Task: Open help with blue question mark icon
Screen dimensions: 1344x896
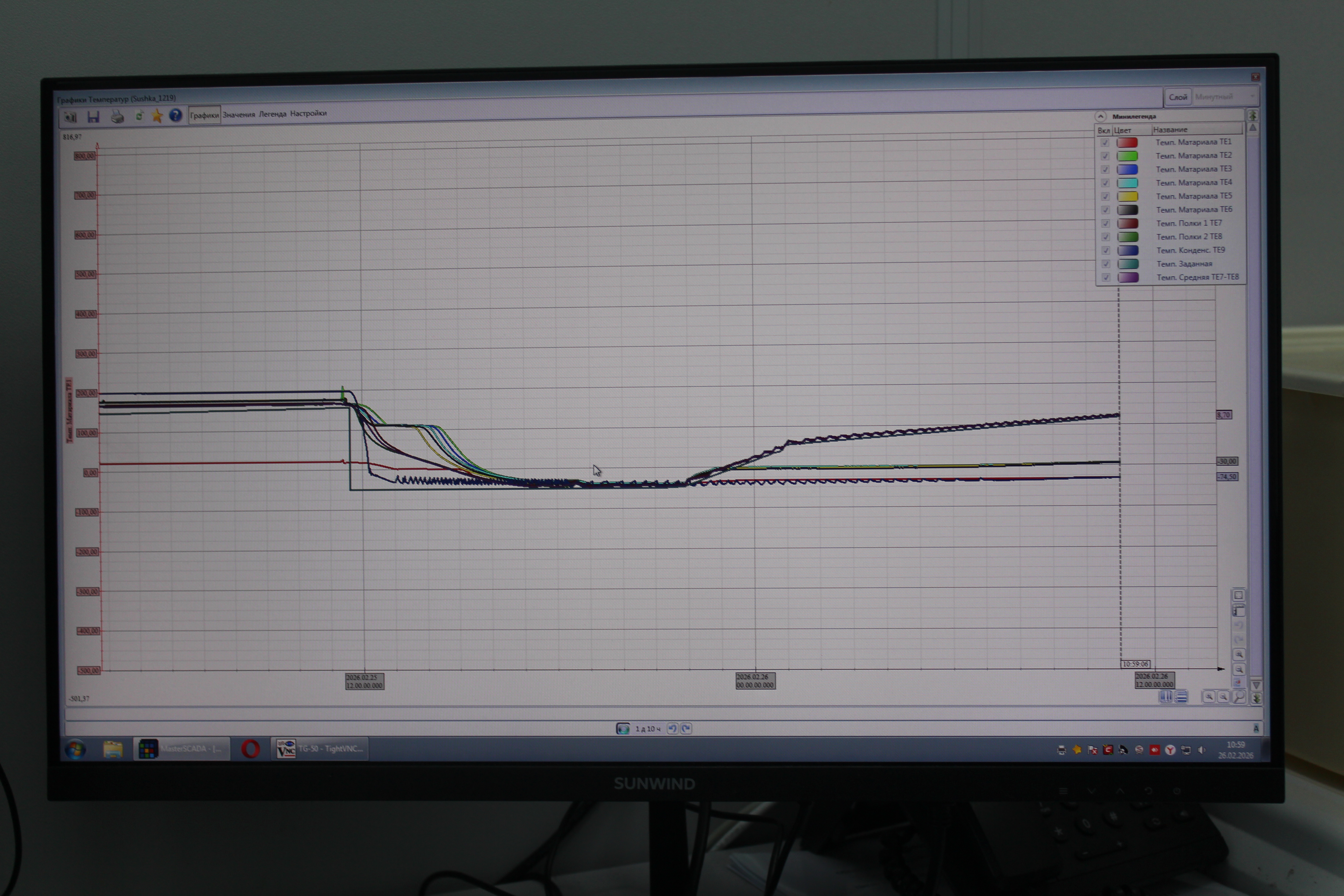Action: tap(176, 115)
